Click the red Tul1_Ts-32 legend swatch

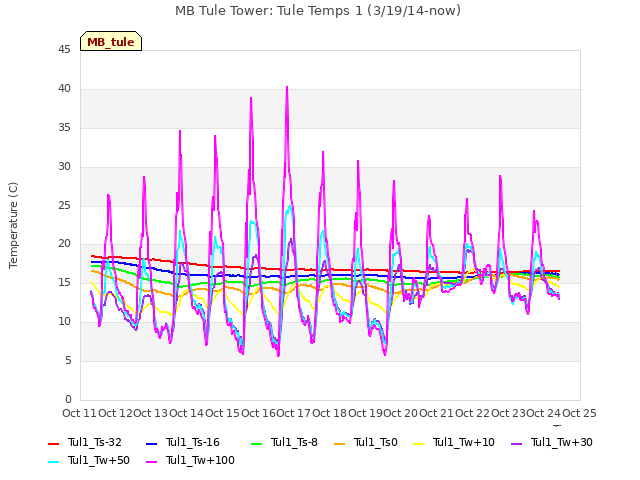tap(53, 444)
